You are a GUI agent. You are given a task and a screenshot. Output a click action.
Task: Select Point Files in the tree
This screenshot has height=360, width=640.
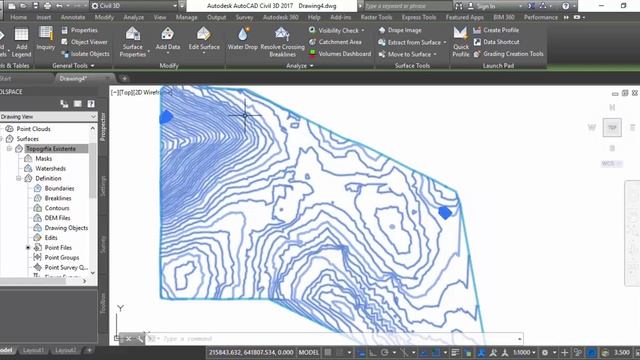point(58,248)
